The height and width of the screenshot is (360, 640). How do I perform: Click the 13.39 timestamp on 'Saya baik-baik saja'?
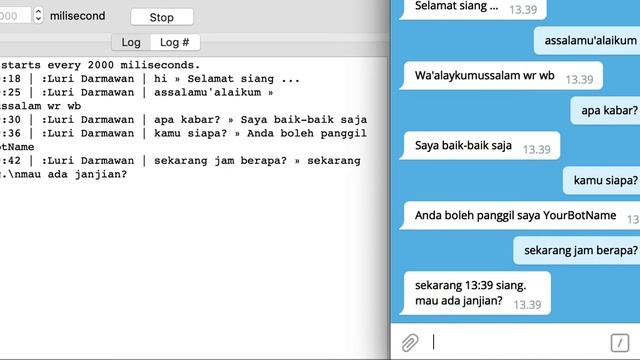coord(537,150)
